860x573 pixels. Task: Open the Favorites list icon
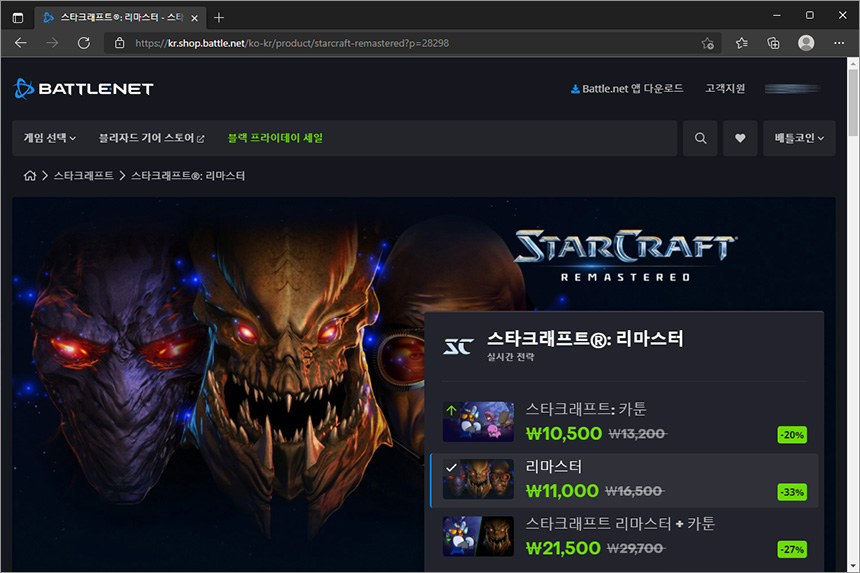742,43
